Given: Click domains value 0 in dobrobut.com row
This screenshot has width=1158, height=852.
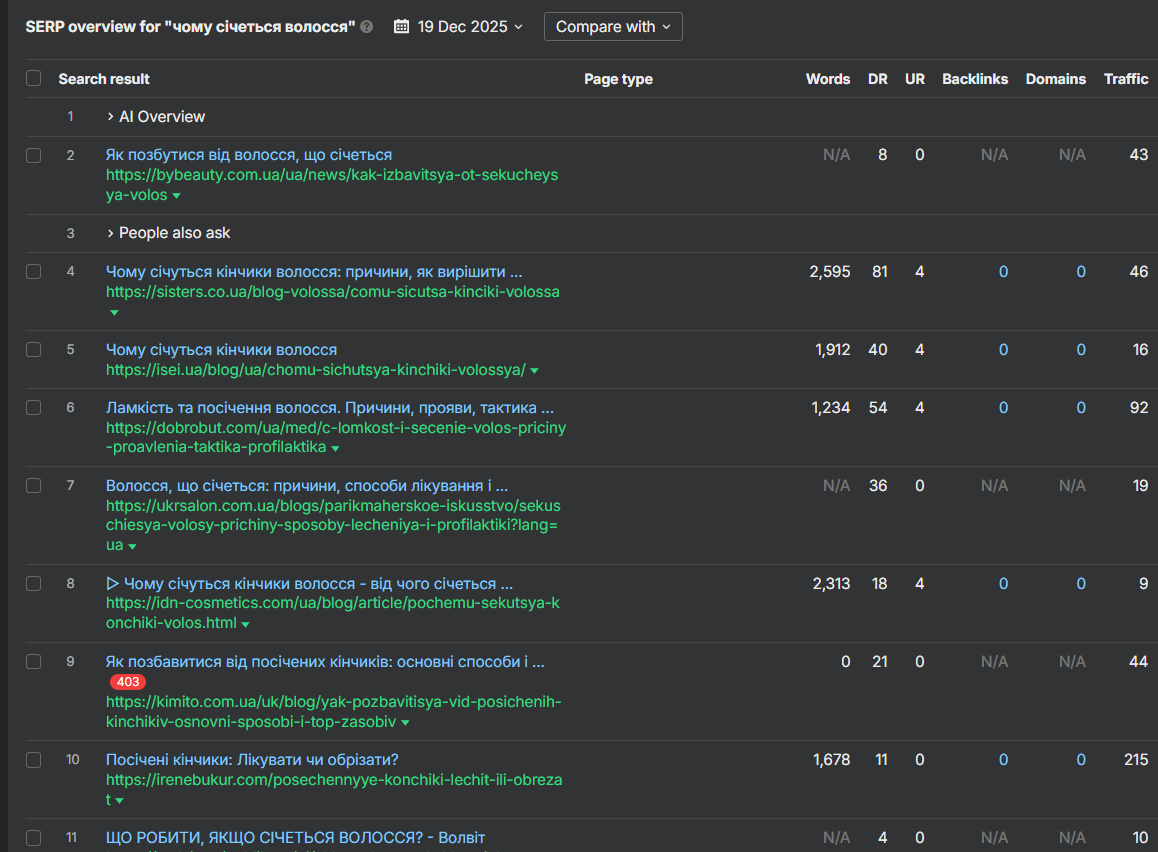Looking at the screenshot, I should 1080,408.
